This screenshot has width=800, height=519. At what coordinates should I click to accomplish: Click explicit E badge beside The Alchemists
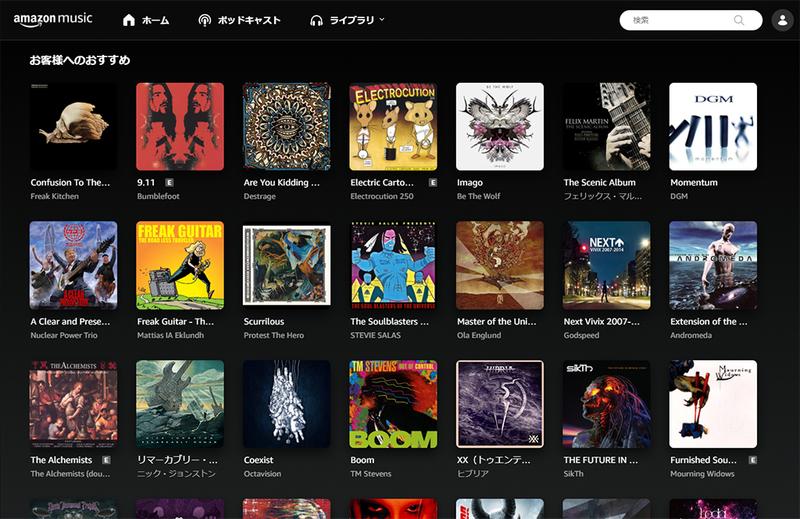[x=106, y=460]
